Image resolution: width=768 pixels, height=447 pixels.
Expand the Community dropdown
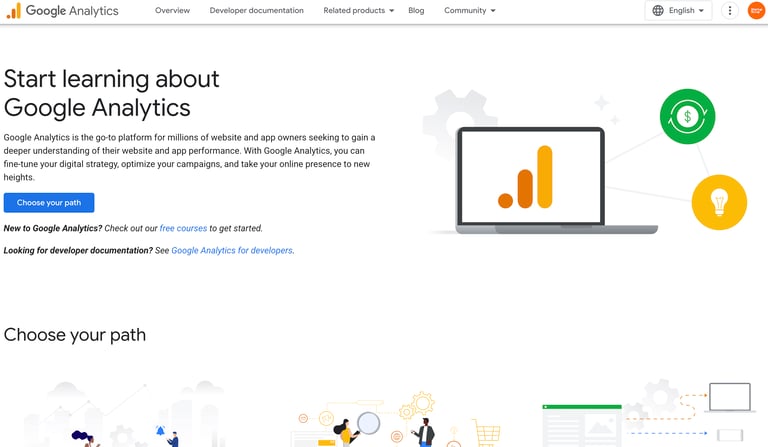pos(470,10)
